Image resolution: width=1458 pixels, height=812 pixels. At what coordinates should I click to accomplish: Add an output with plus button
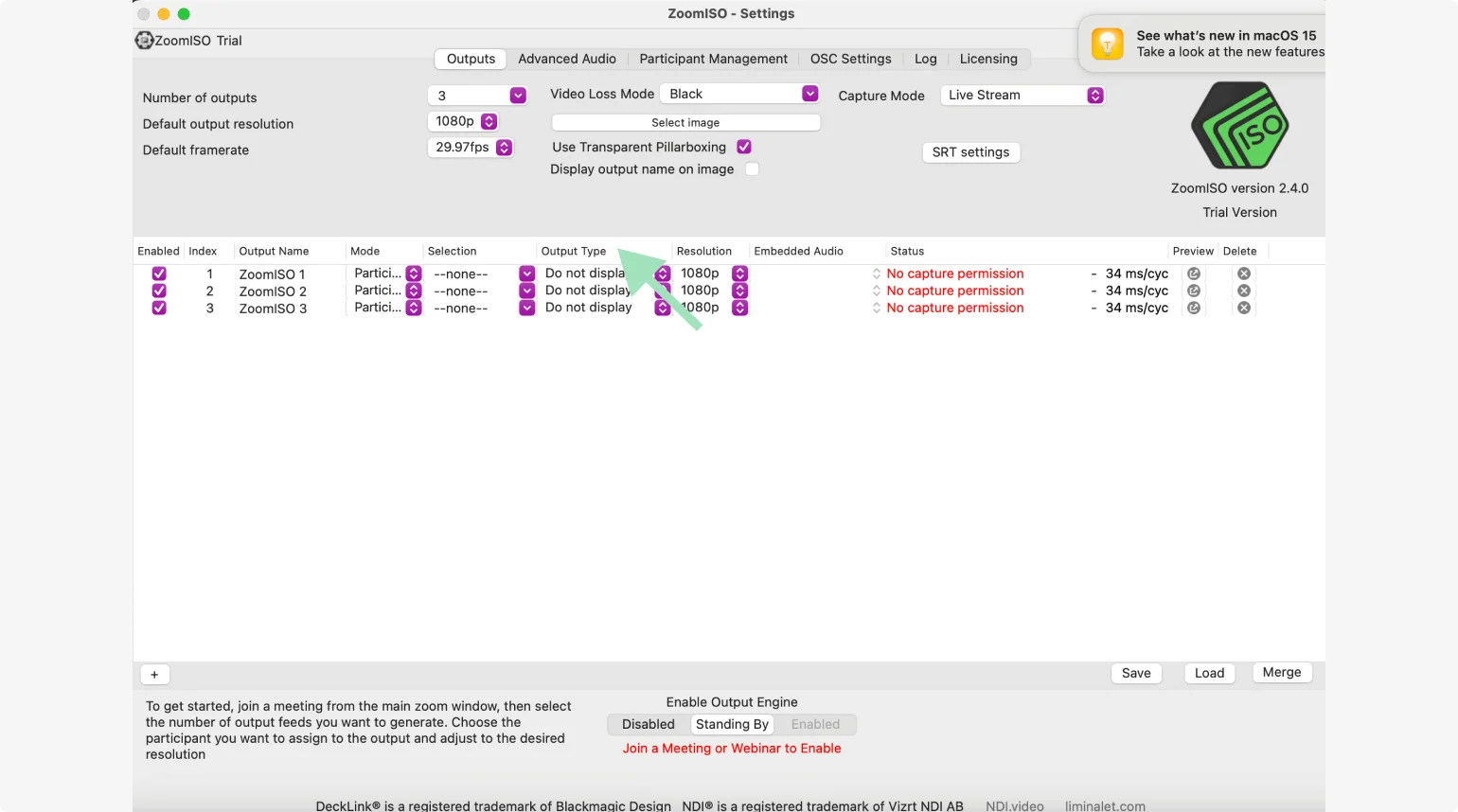point(154,675)
